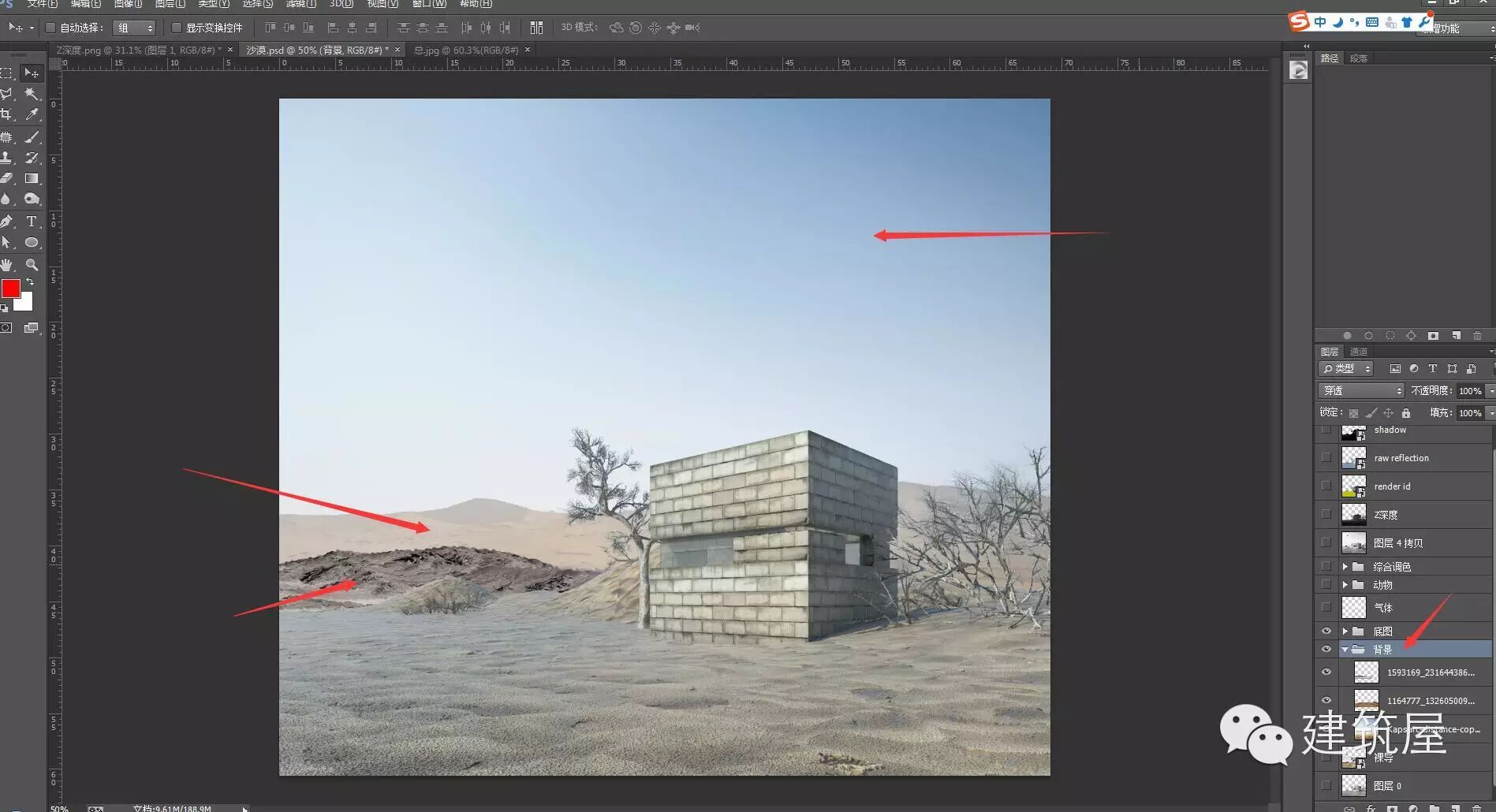Select the Pen tool

6,222
